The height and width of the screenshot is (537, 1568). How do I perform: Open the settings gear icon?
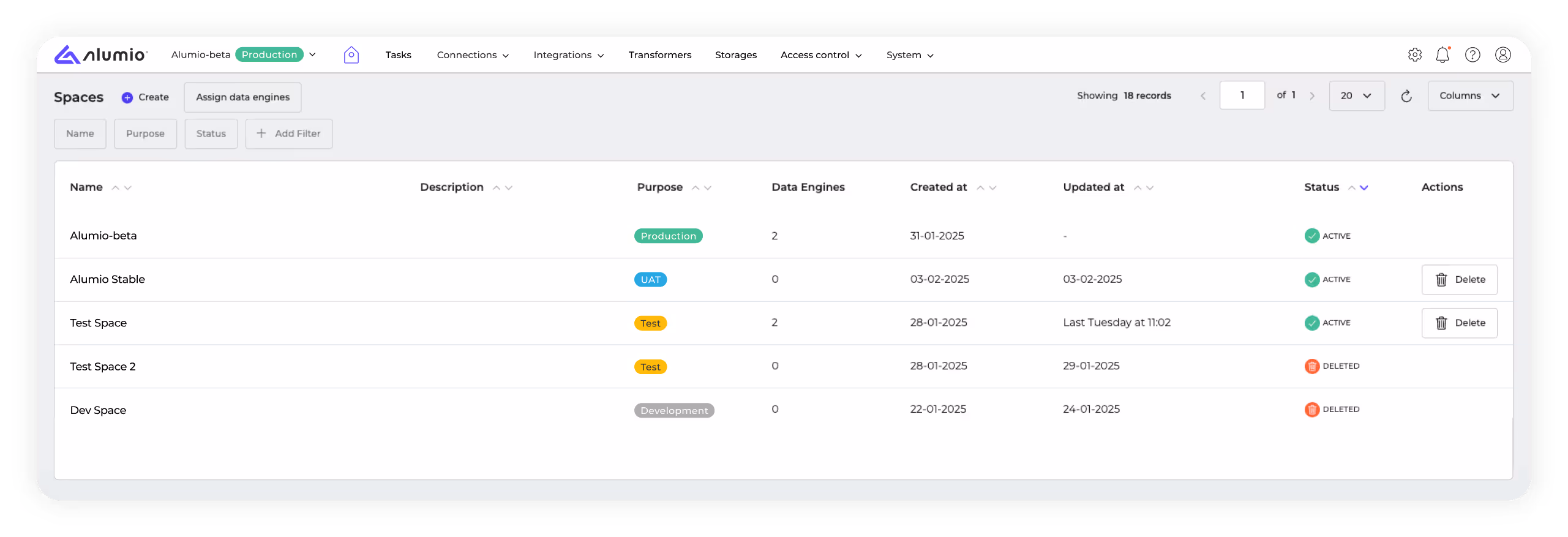point(1415,55)
